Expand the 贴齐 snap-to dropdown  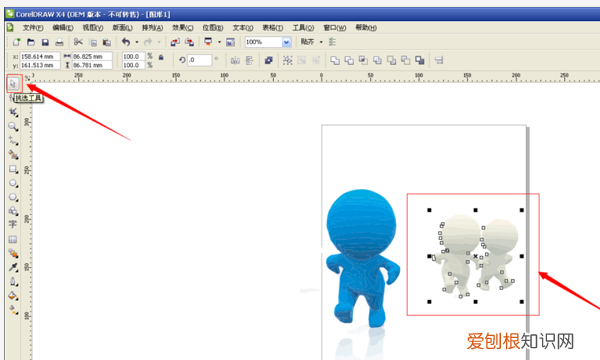321,42
